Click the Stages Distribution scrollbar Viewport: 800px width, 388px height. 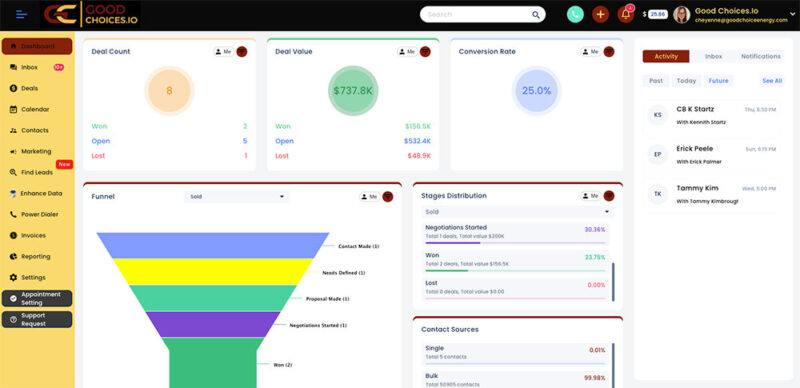[613, 282]
